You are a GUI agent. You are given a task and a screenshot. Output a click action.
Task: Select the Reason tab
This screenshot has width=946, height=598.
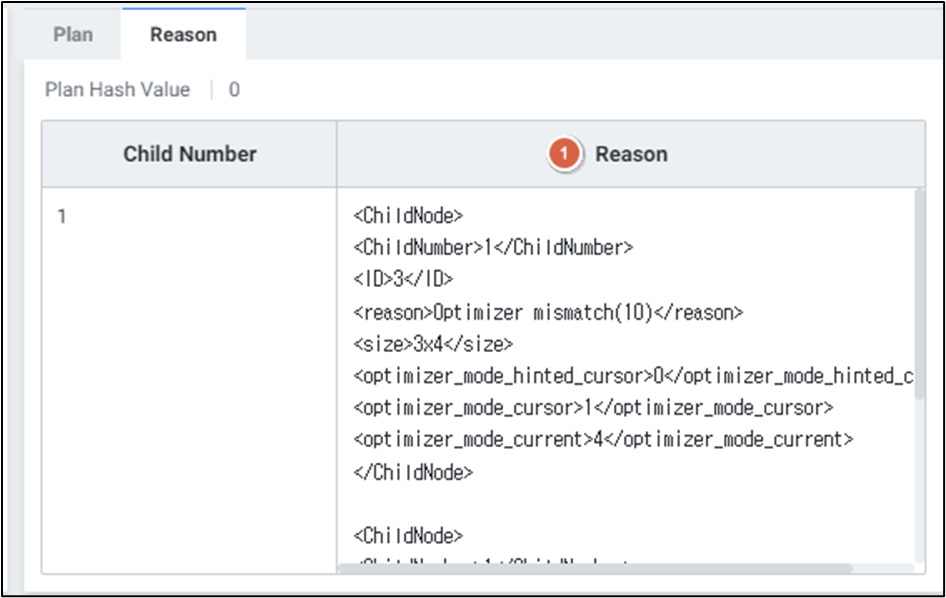[183, 35]
